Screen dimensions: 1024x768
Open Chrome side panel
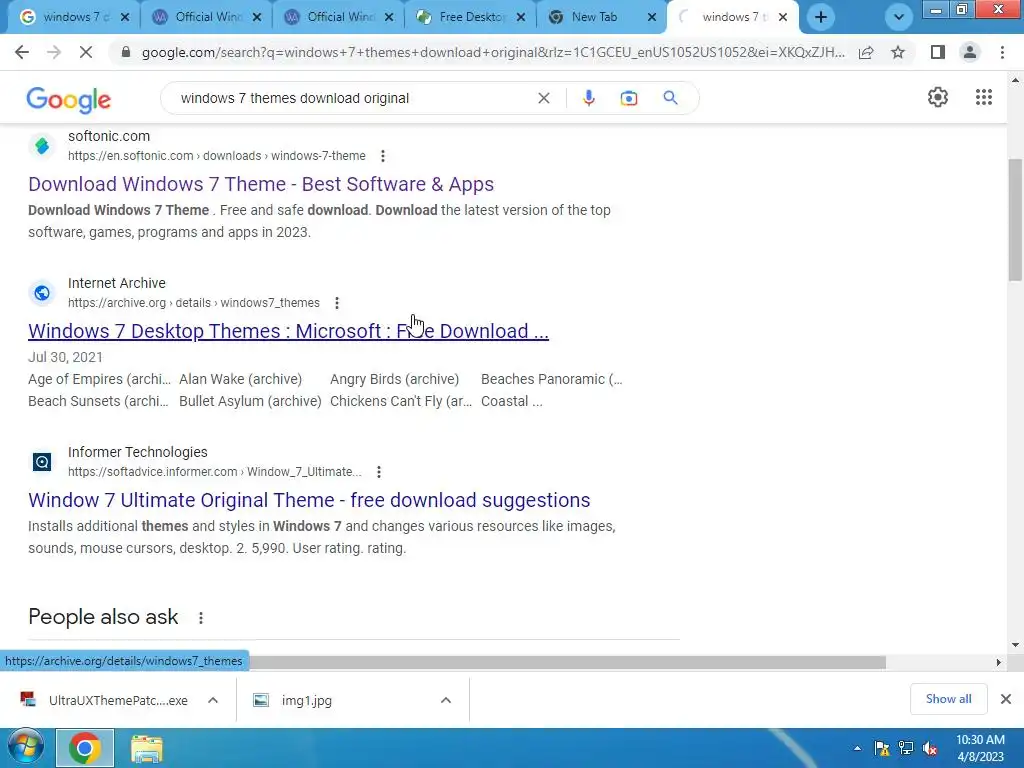pos(938,52)
